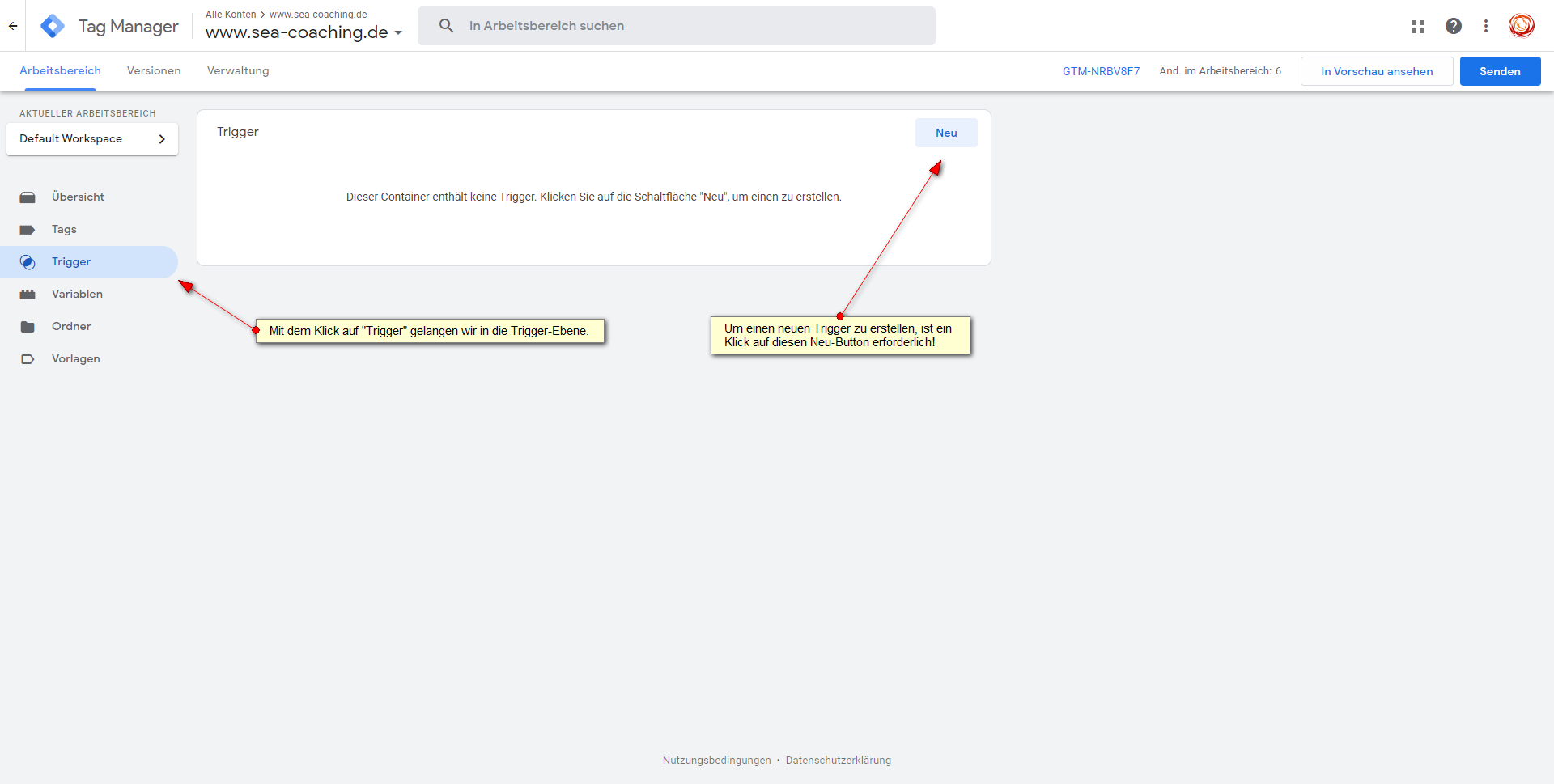Open Vorlagen in the sidebar

89,359
